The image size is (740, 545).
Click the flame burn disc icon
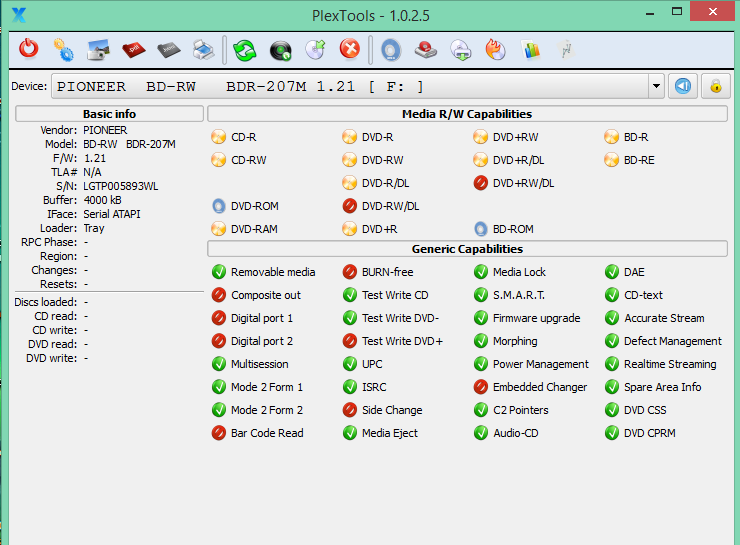point(496,50)
